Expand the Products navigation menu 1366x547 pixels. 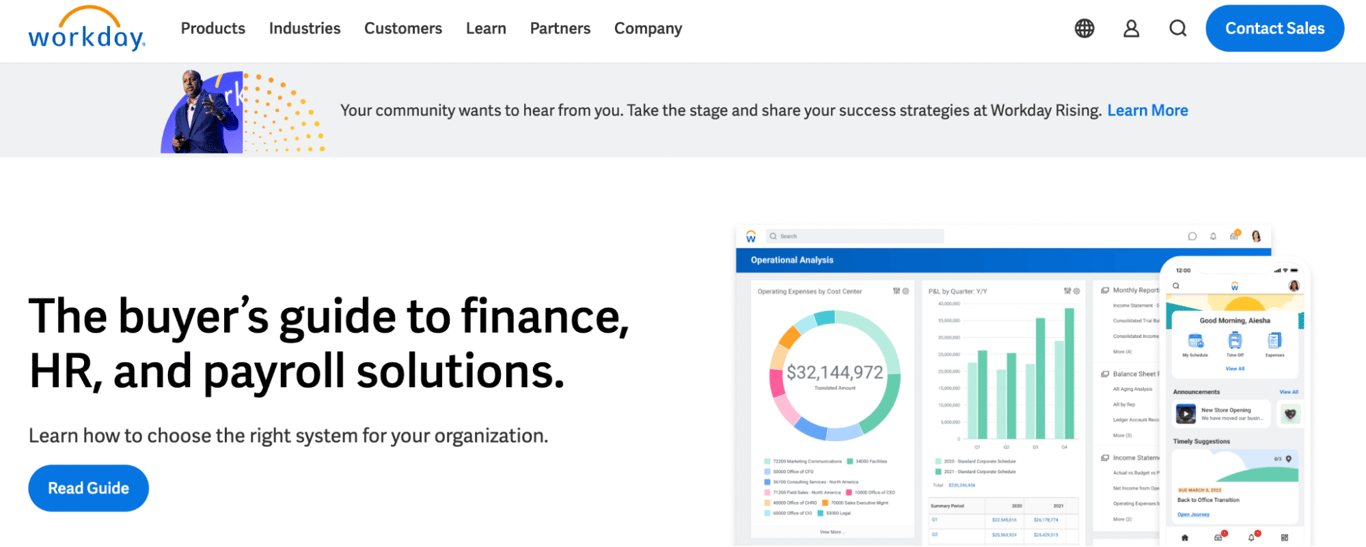click(x=213, y=29)
